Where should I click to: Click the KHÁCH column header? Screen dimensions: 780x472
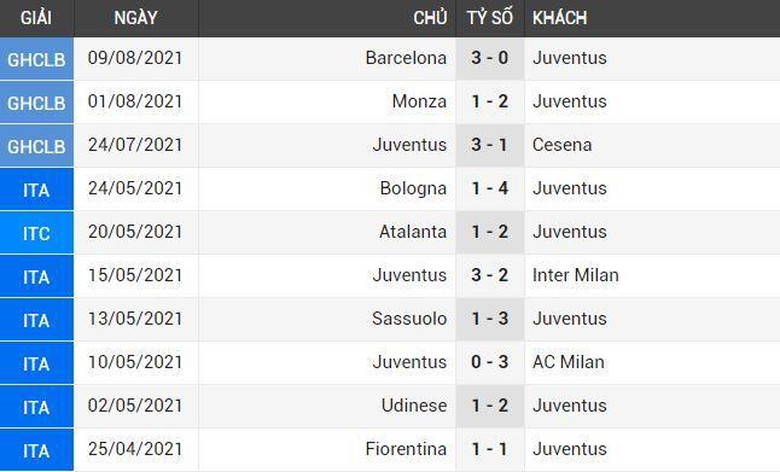pyautogui.click(x=560, y=18)
